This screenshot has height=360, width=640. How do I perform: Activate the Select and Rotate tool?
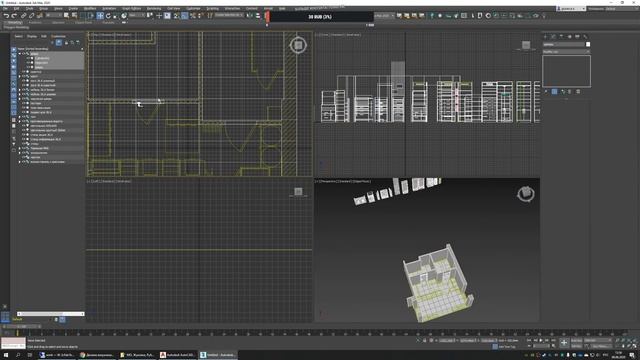[x=108, y=16]
